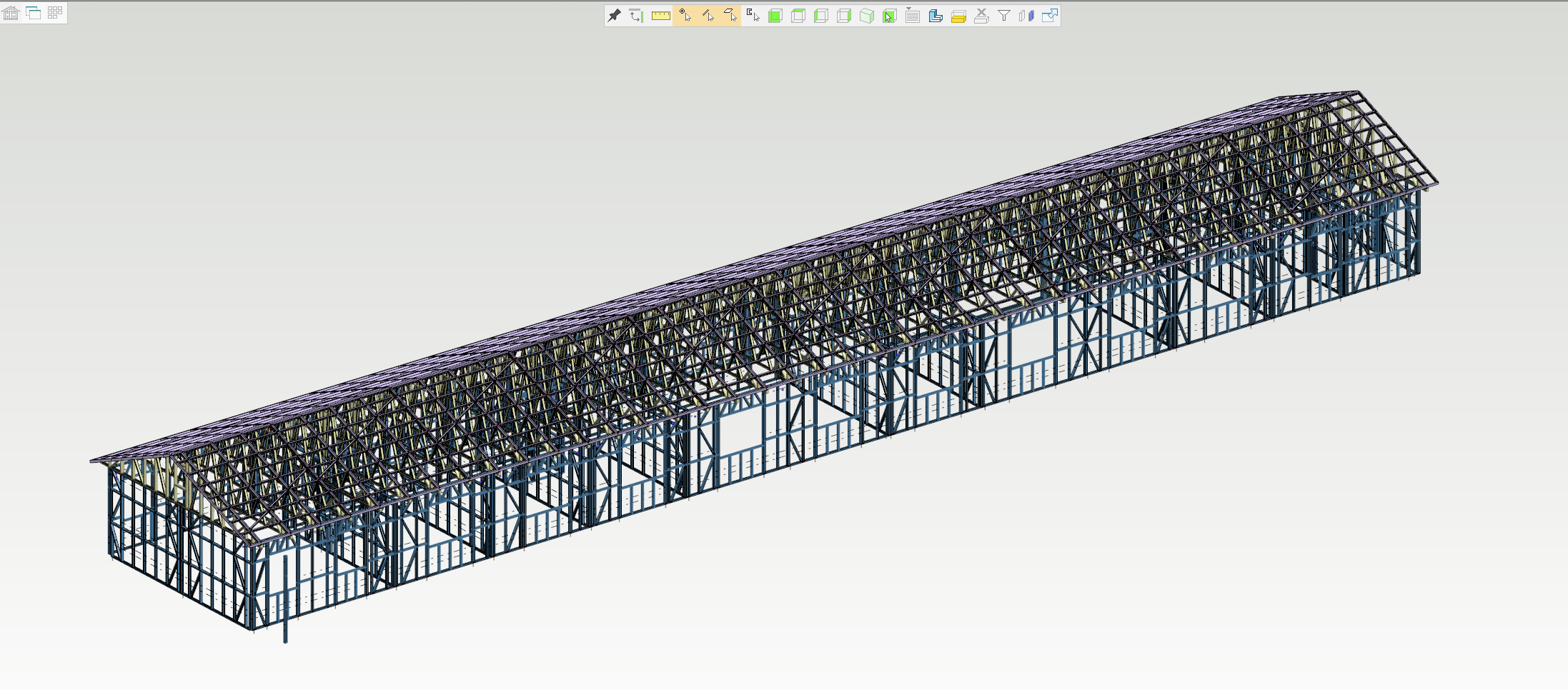Open the funnel filter tool

coord(1004,16)
